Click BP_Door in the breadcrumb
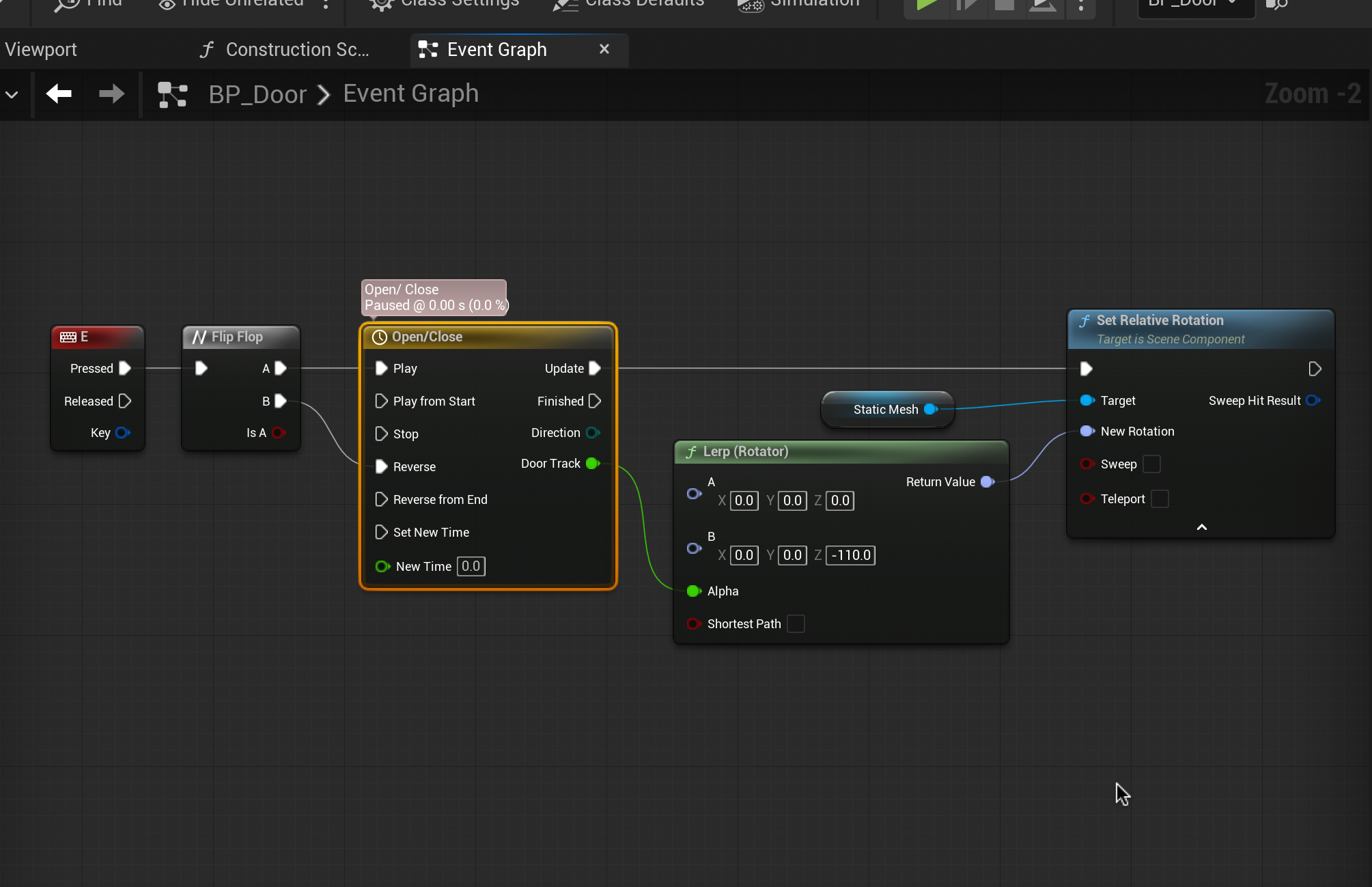This screenshot has width=1372, height=887. click(x=257, y=94)
